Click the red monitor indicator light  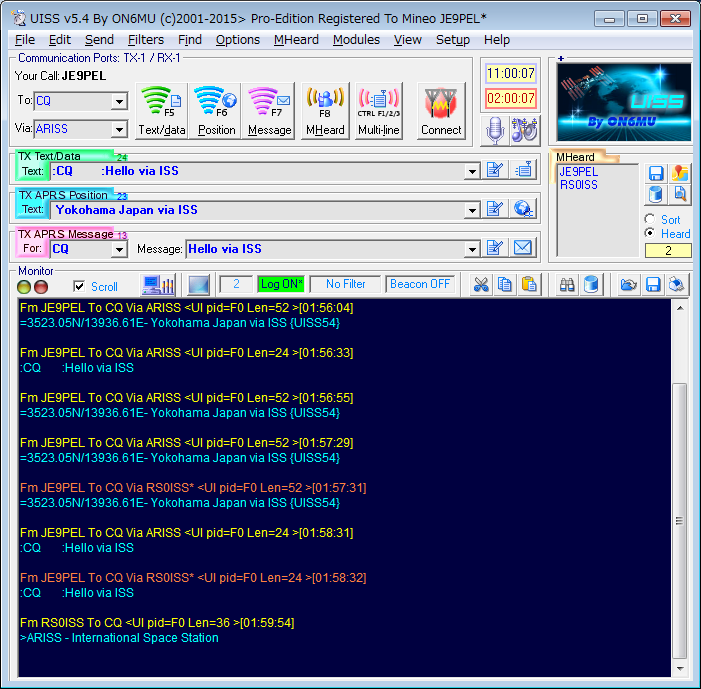[41, 287]
